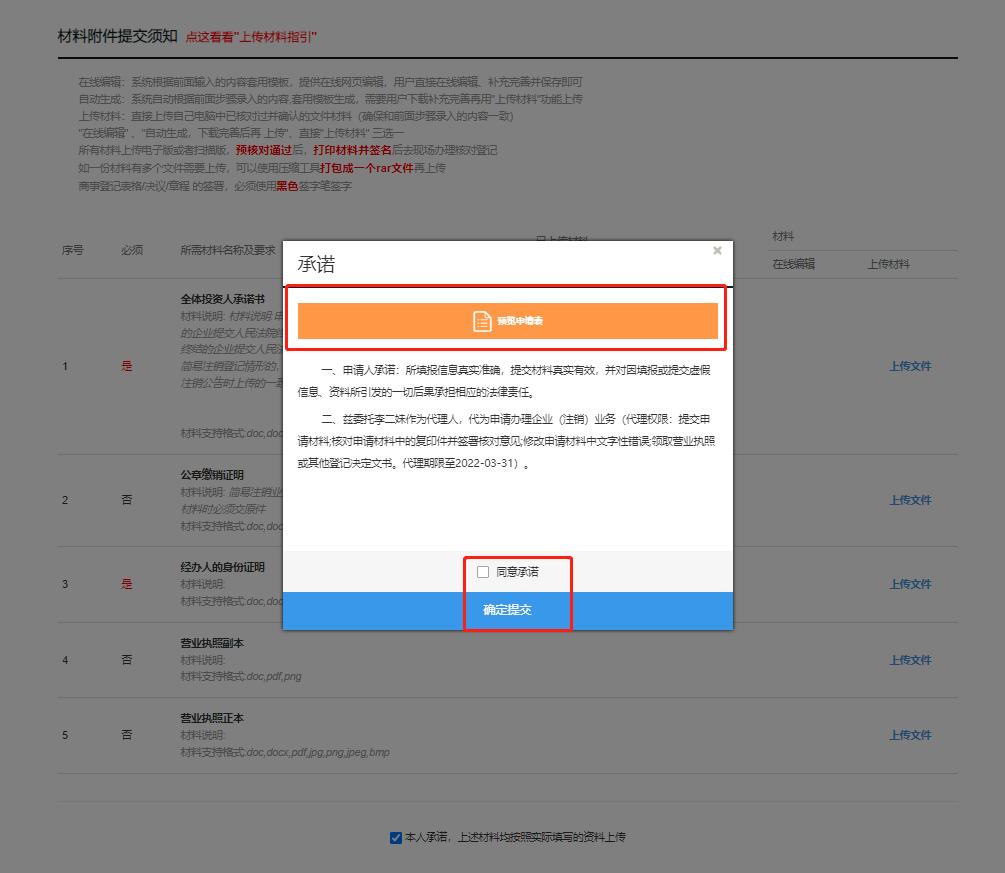1005x873 pixels.
Task: Upload a file for 全体投资人承诺书
Action: [912, 367]
